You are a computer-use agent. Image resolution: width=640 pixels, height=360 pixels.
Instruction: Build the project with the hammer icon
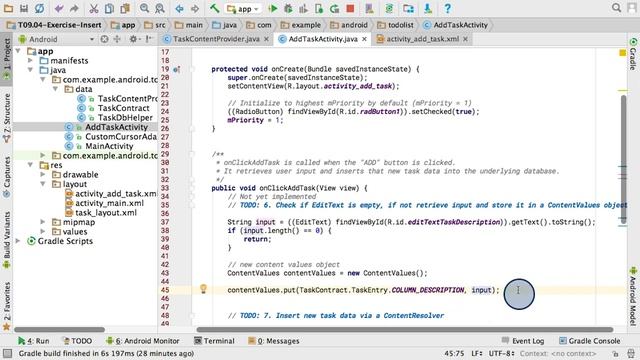214,8
